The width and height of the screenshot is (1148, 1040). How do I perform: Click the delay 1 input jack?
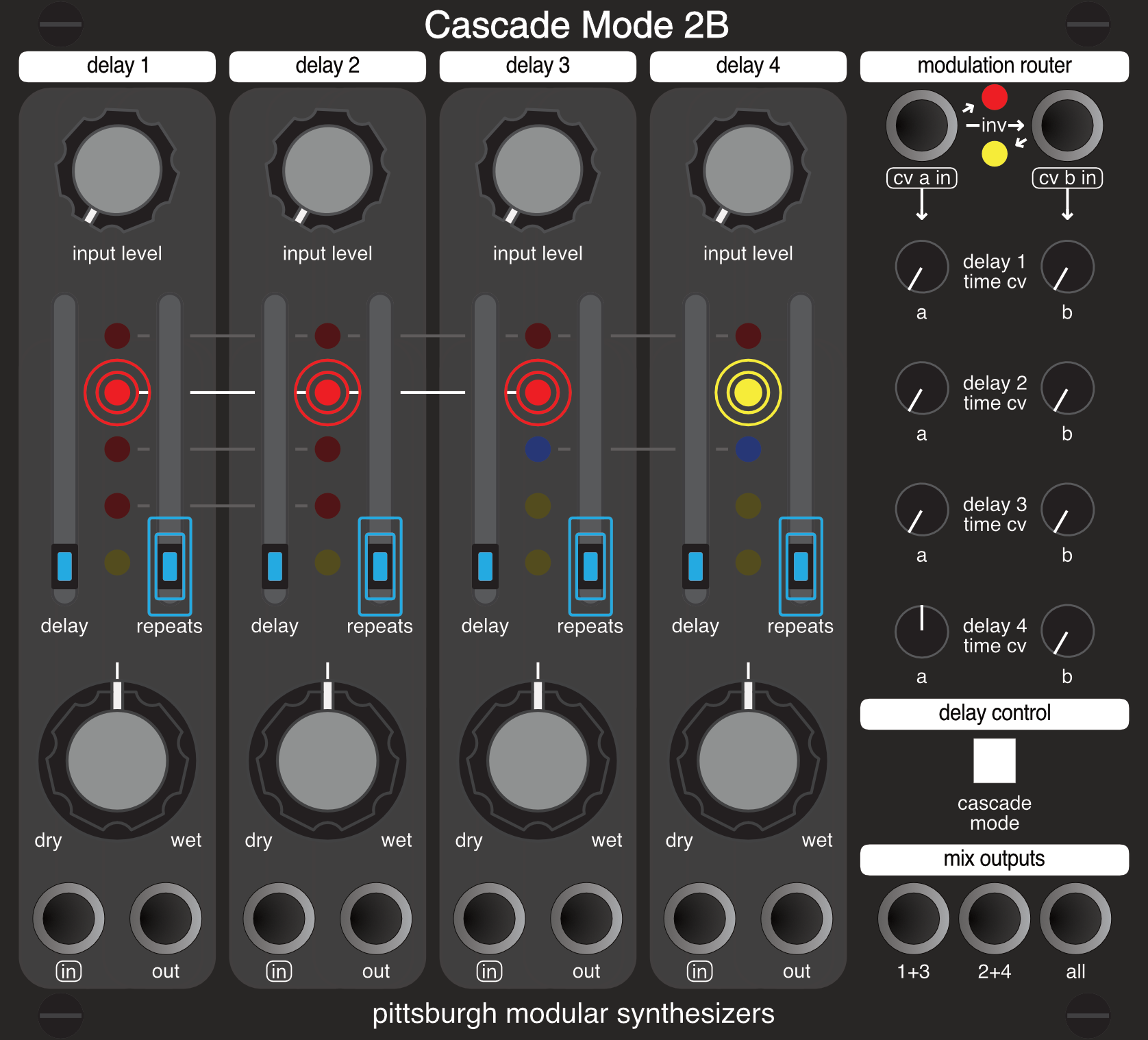click(68, 919)
